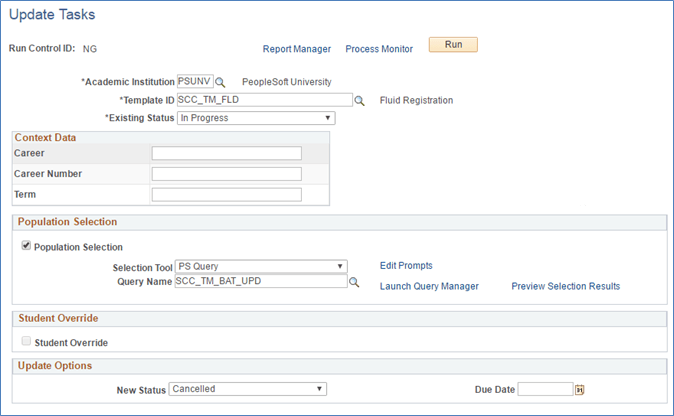Select the 'PeopleSoft University' description text
Image resolution: width=674 pixels, height=416 pixels.
(287, 82)
